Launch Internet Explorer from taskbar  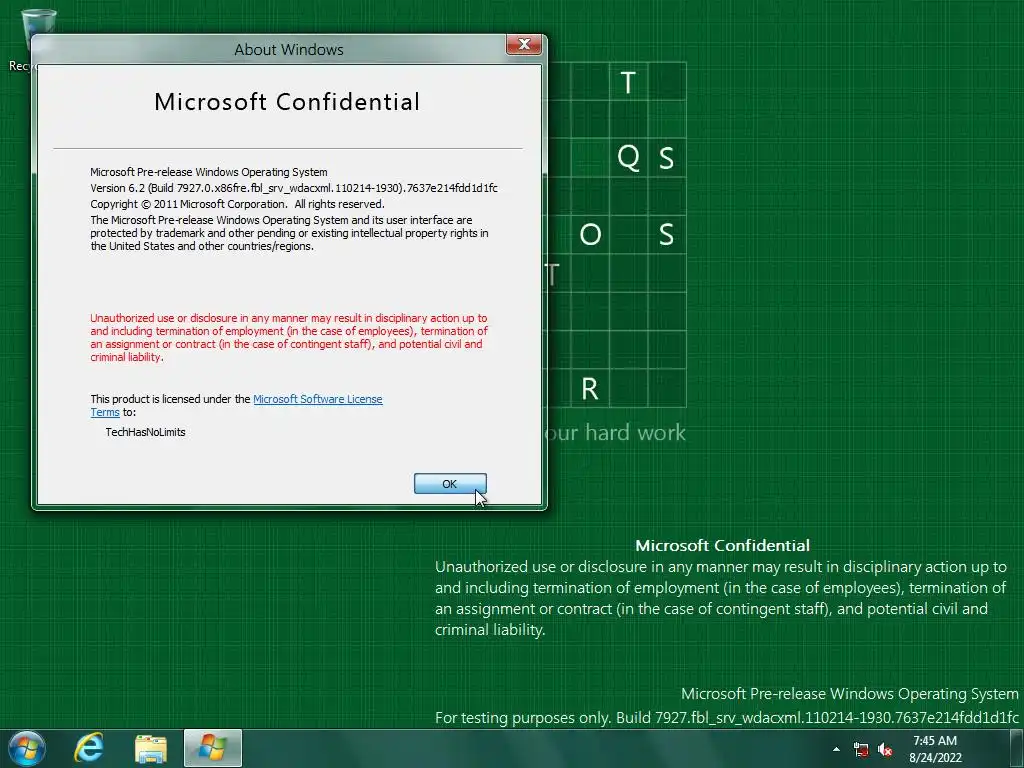click(x=89, y=748)
